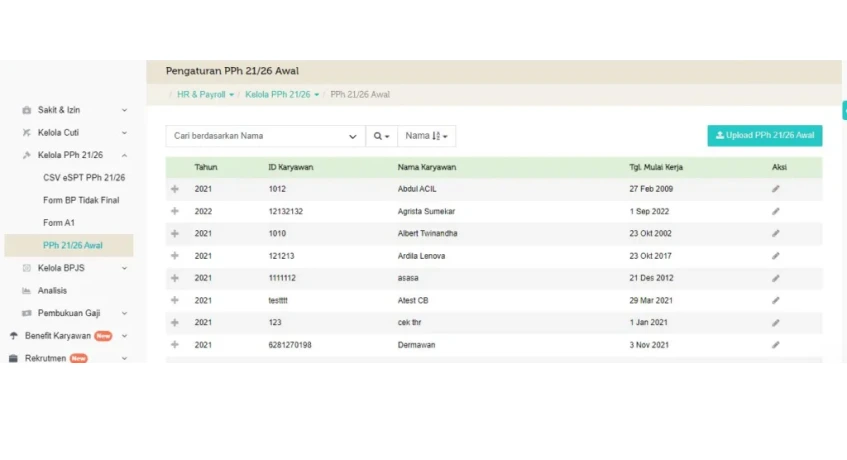Expand Rekrutmen menu chevron
This screenshot has width=847, height=460.
(124, 358)
